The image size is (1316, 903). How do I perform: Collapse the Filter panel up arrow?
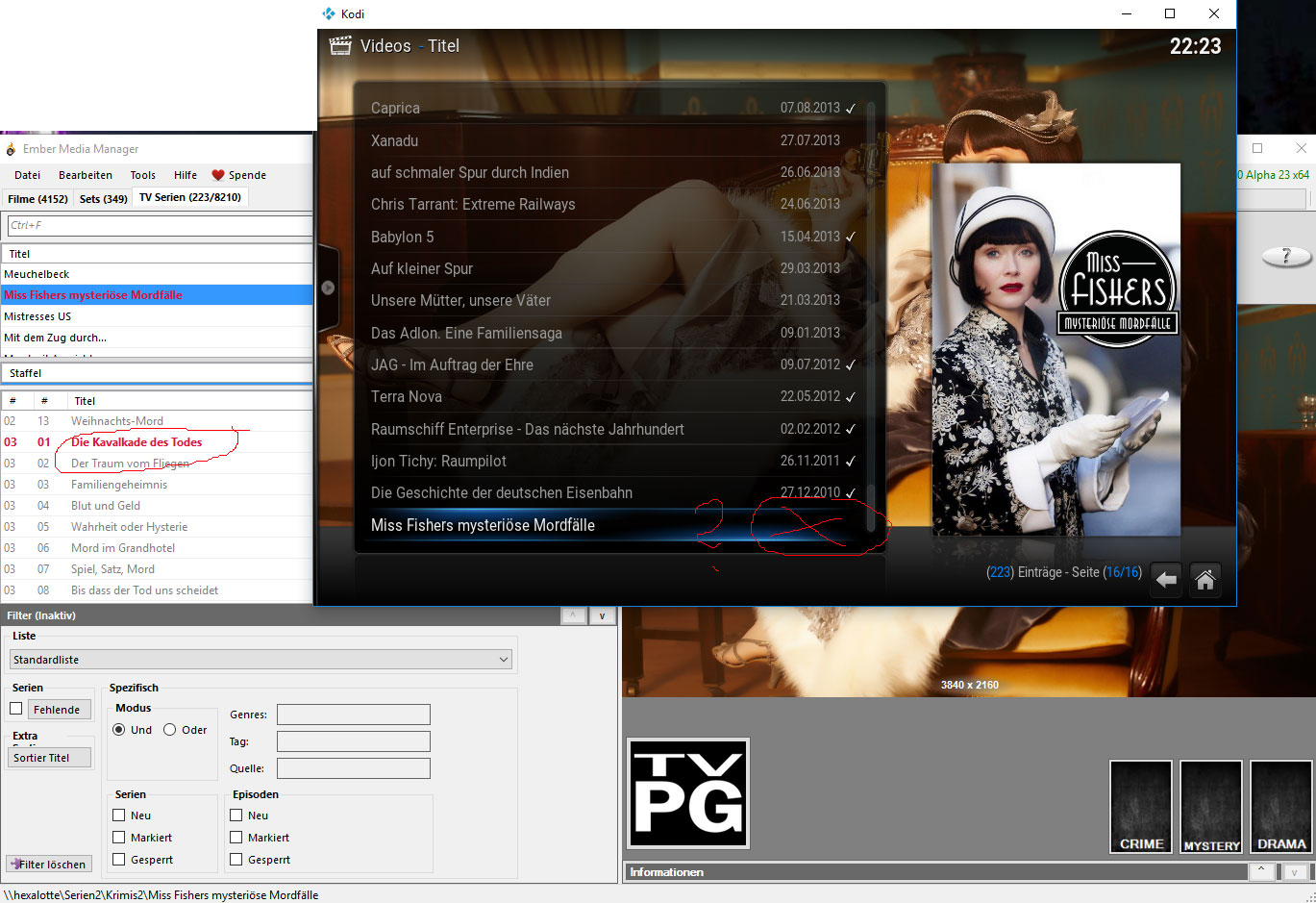click(x=573, y=615)
